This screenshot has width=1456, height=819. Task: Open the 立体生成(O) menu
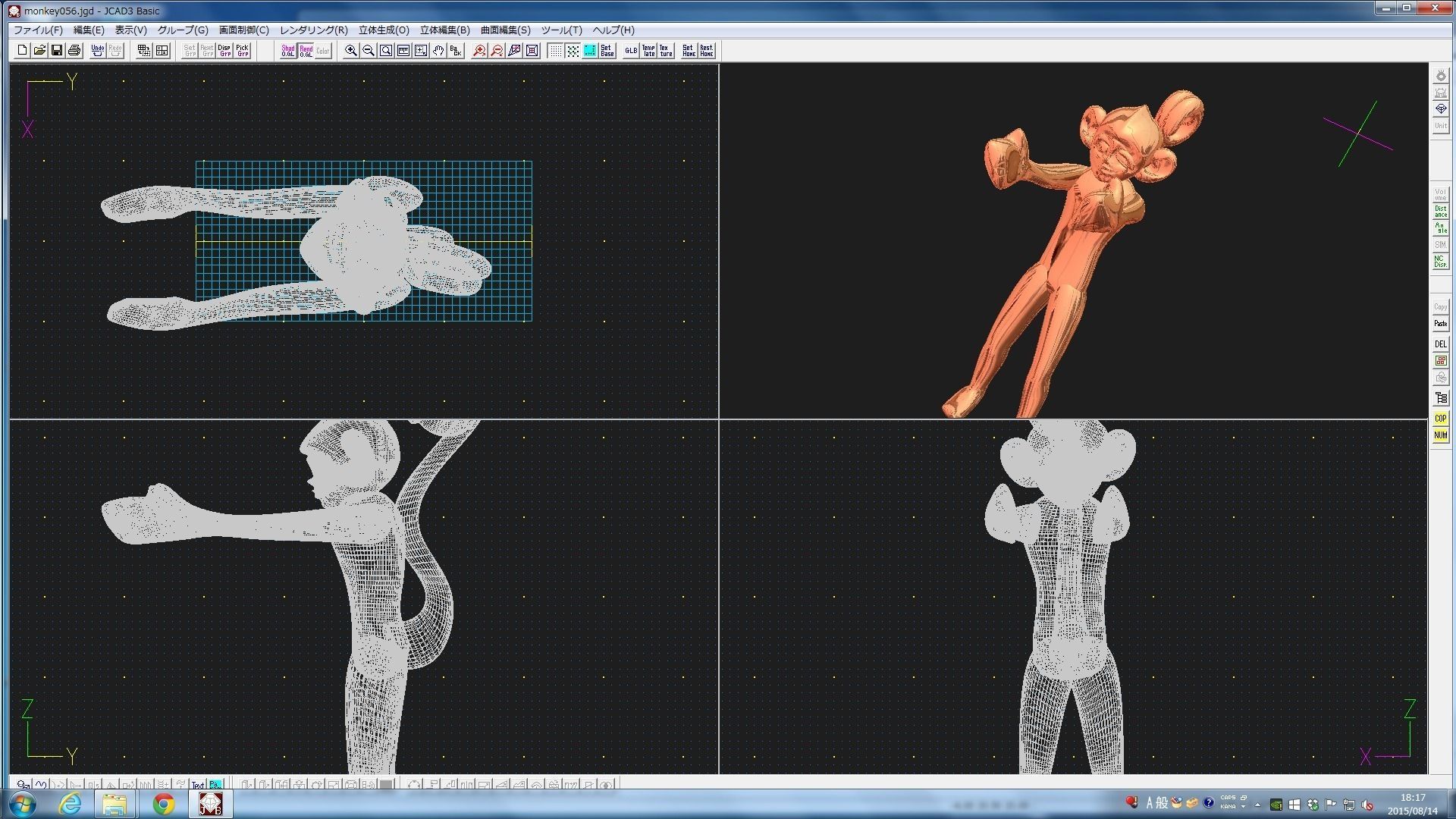(384, 30)
